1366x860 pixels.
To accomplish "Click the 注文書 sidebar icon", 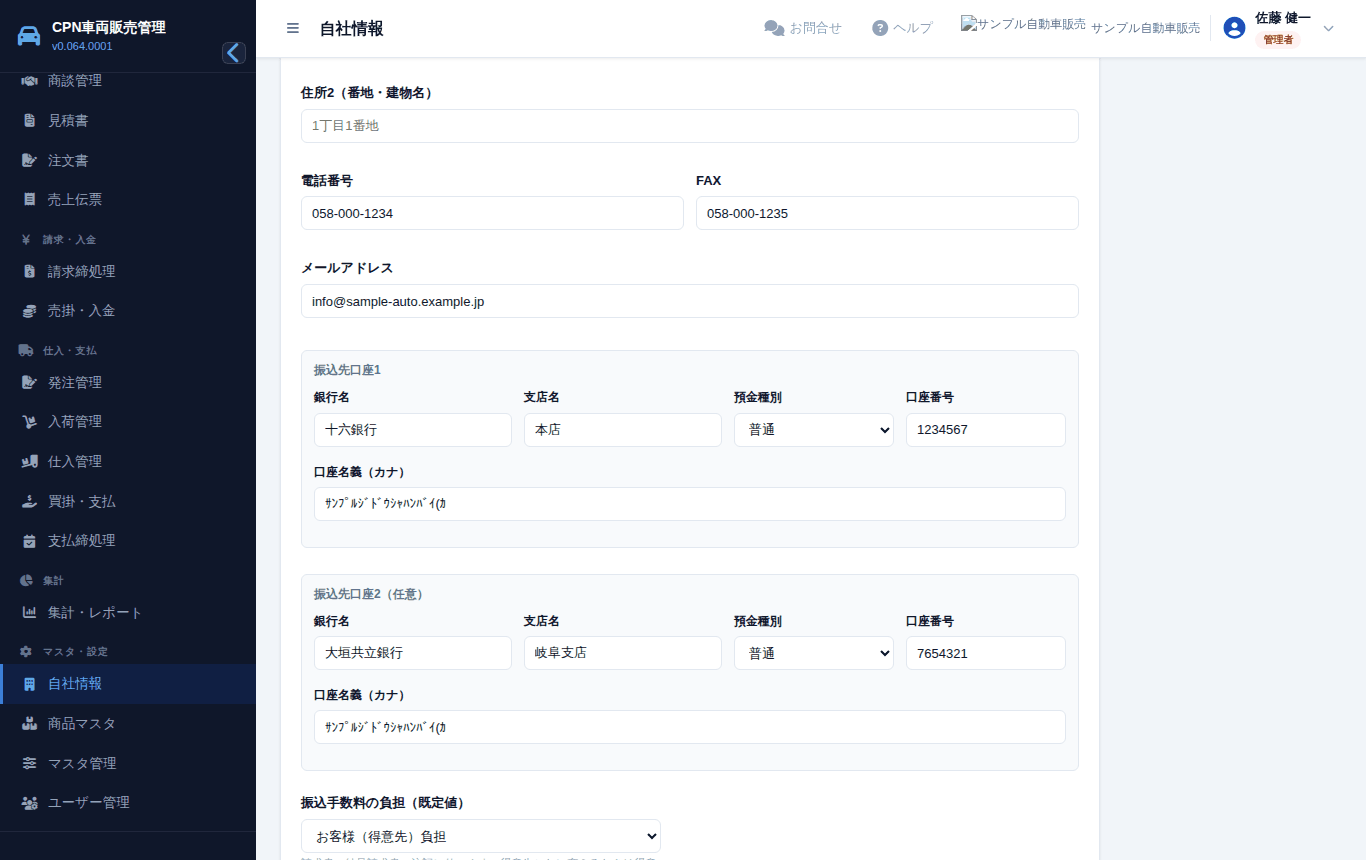I will (30, 160).
